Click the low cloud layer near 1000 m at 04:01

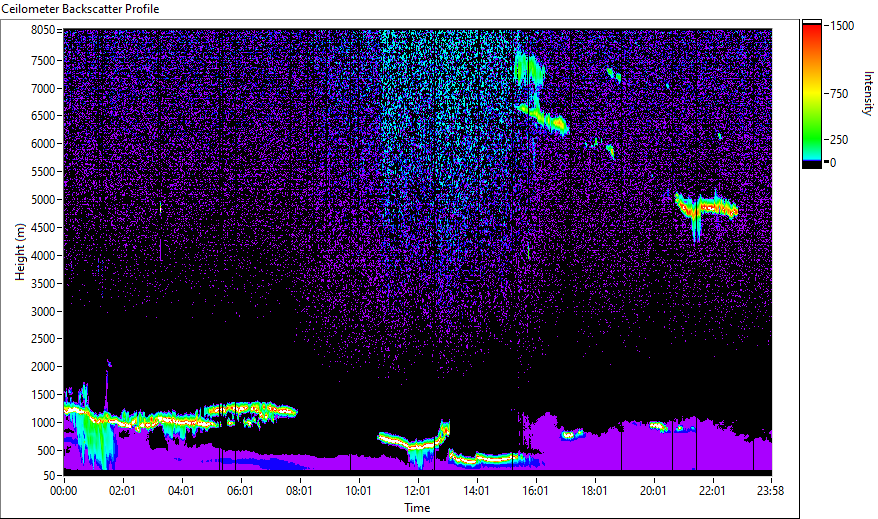click(x=179, y=419)
